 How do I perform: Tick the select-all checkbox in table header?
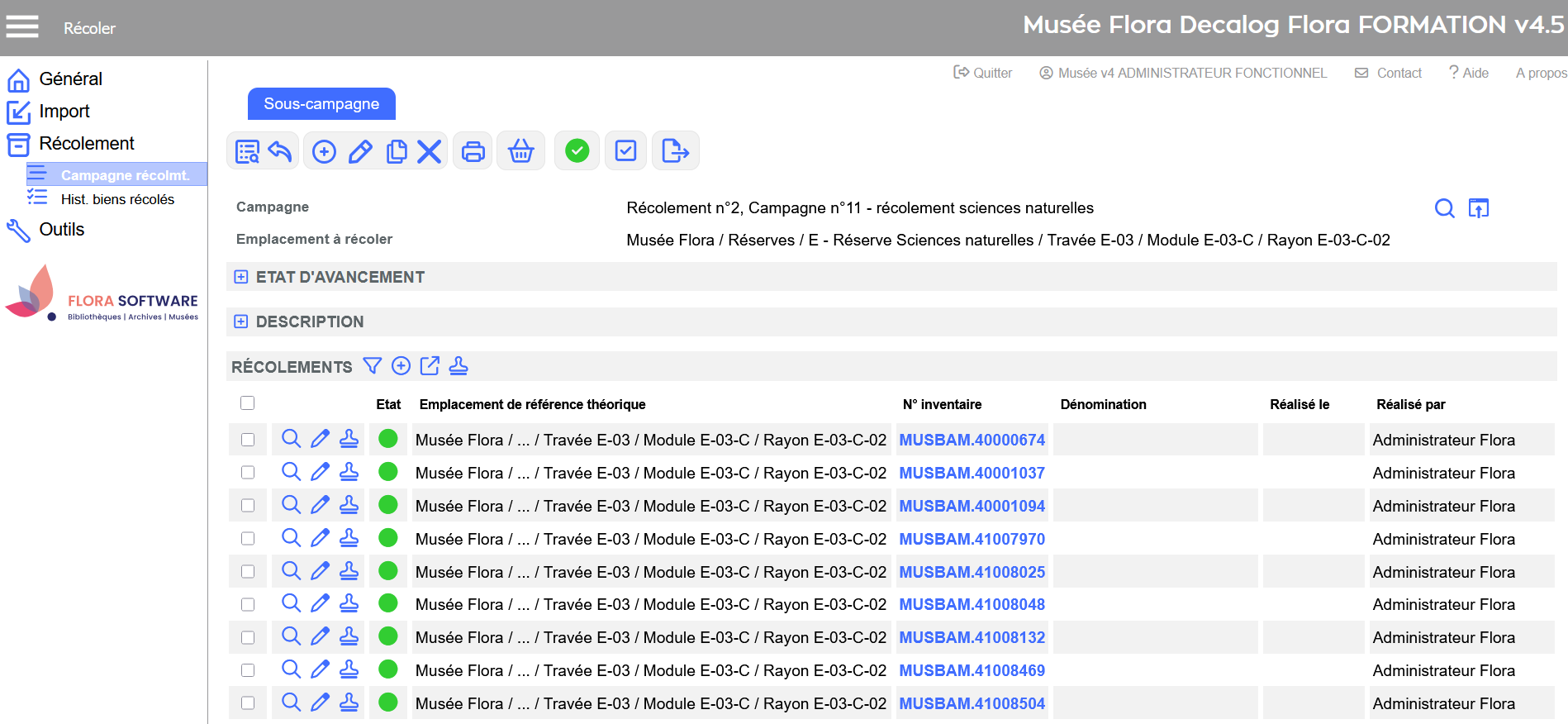(x=247, y=403)
